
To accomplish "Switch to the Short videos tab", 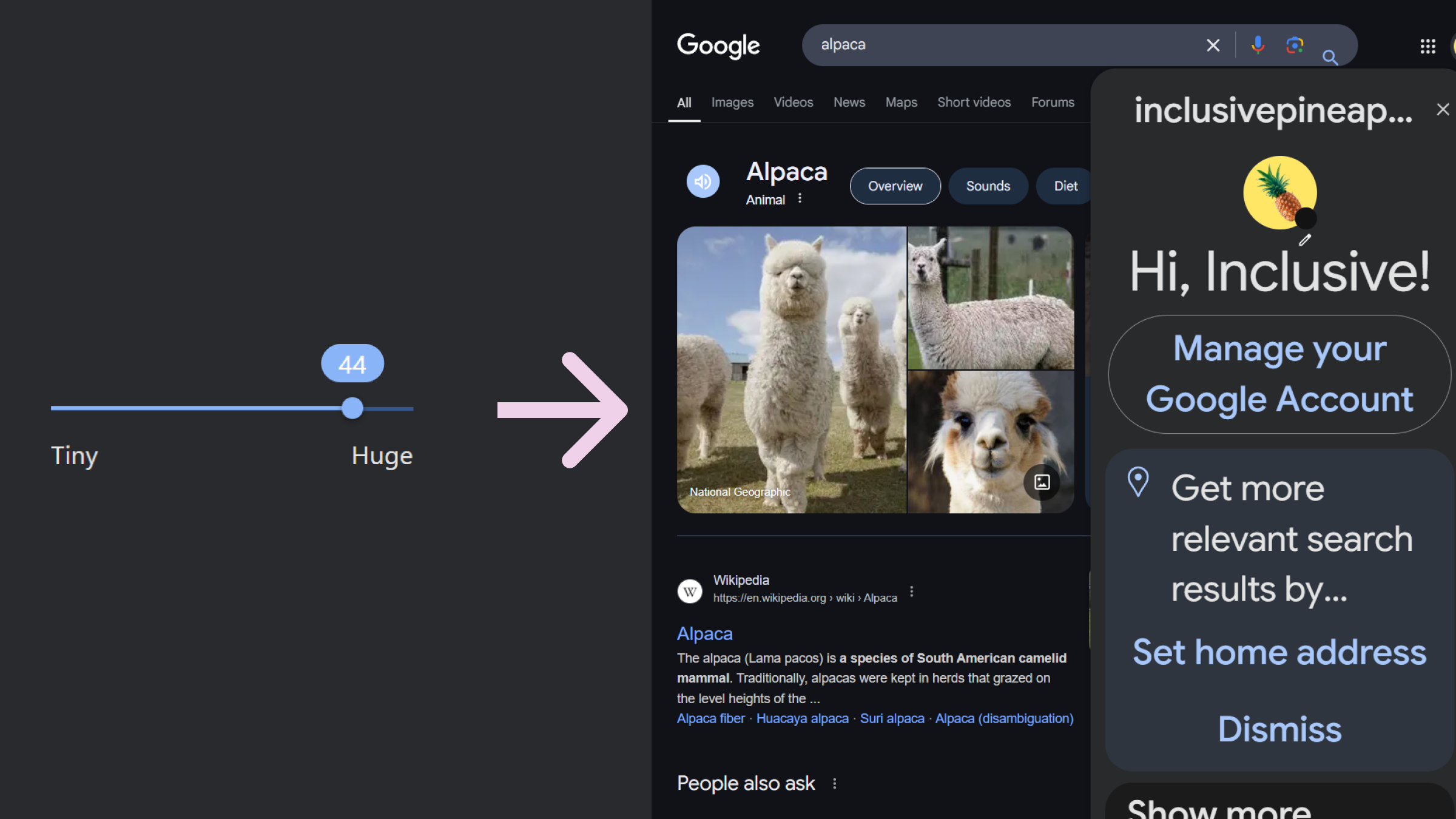I will (x=974, y=103).
